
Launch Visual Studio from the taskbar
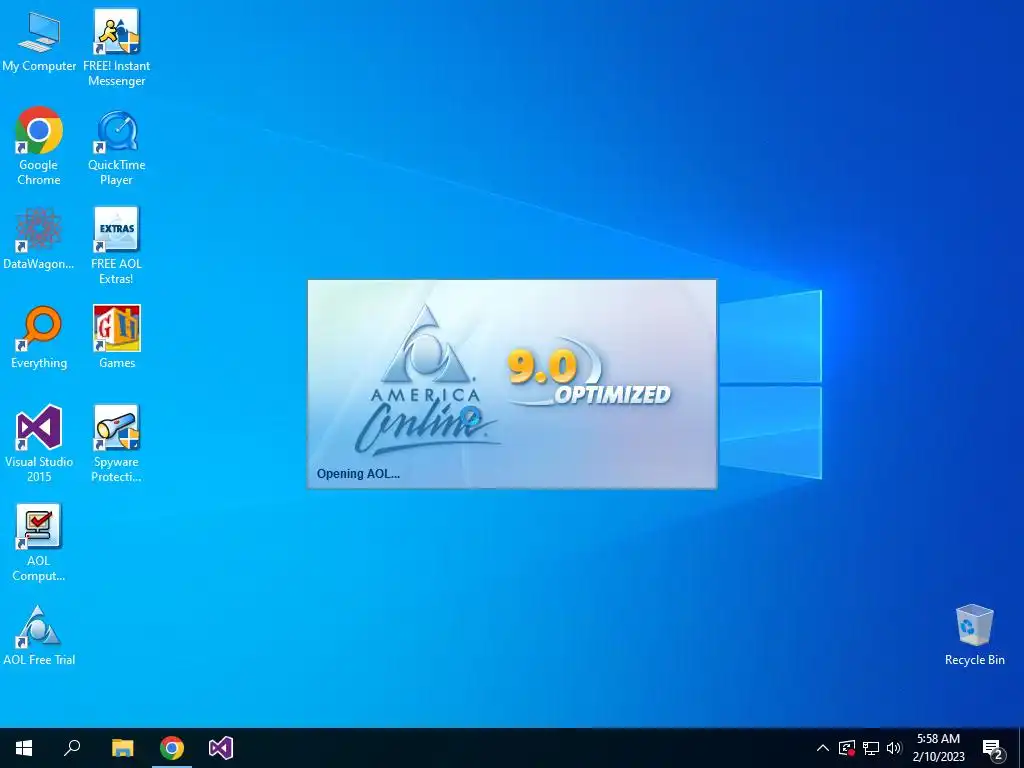pyautogui.click(x=221, y=748)
